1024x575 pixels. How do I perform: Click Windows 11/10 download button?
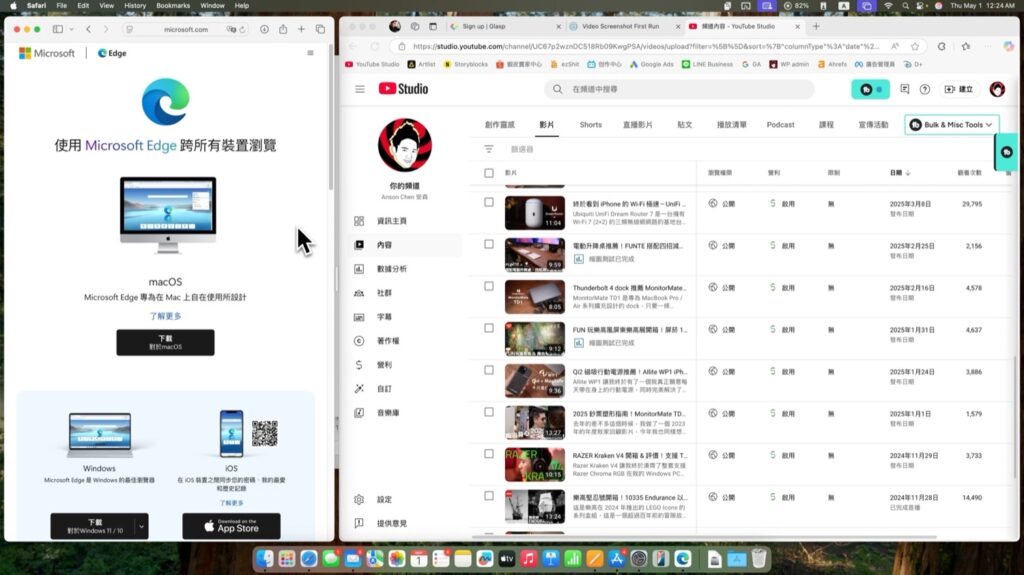pos(93,526)
